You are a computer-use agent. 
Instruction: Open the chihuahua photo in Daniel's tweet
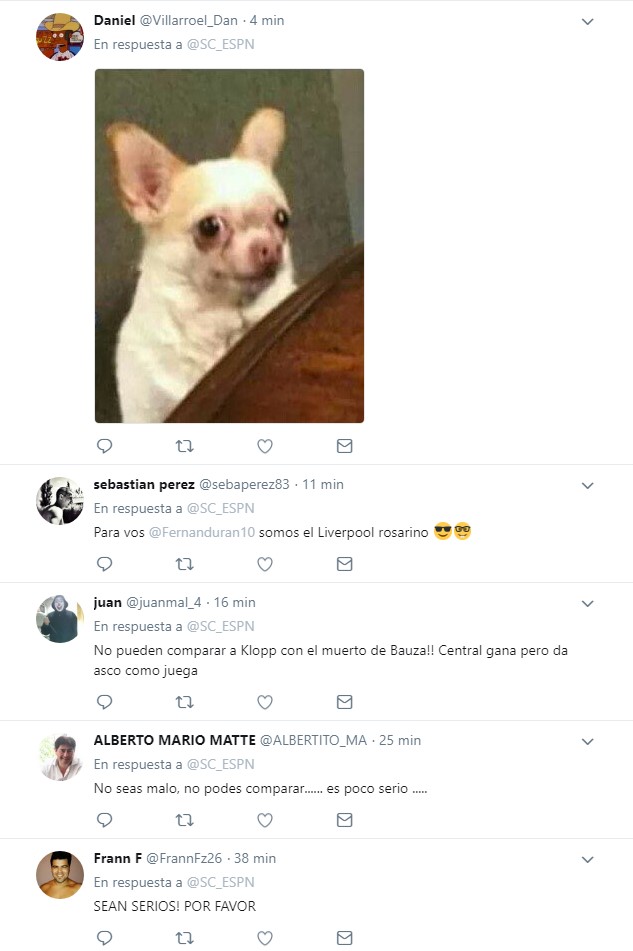[x=229, y=246]
